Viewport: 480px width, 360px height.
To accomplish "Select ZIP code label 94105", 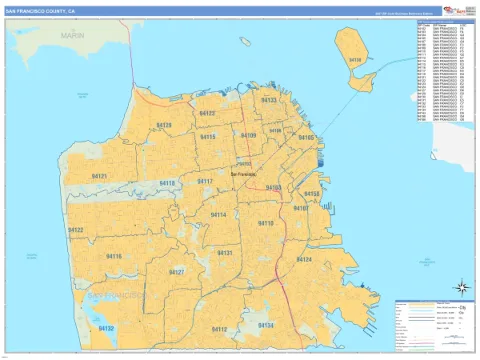I will click(x=306, y=138).
